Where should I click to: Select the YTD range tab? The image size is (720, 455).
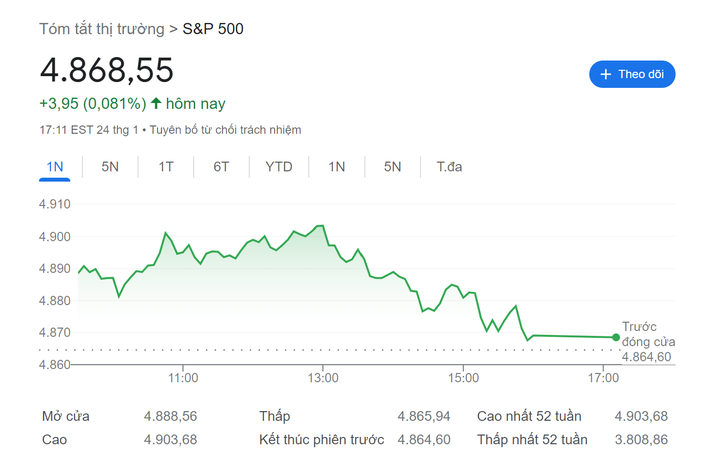(x=278, y=166)
